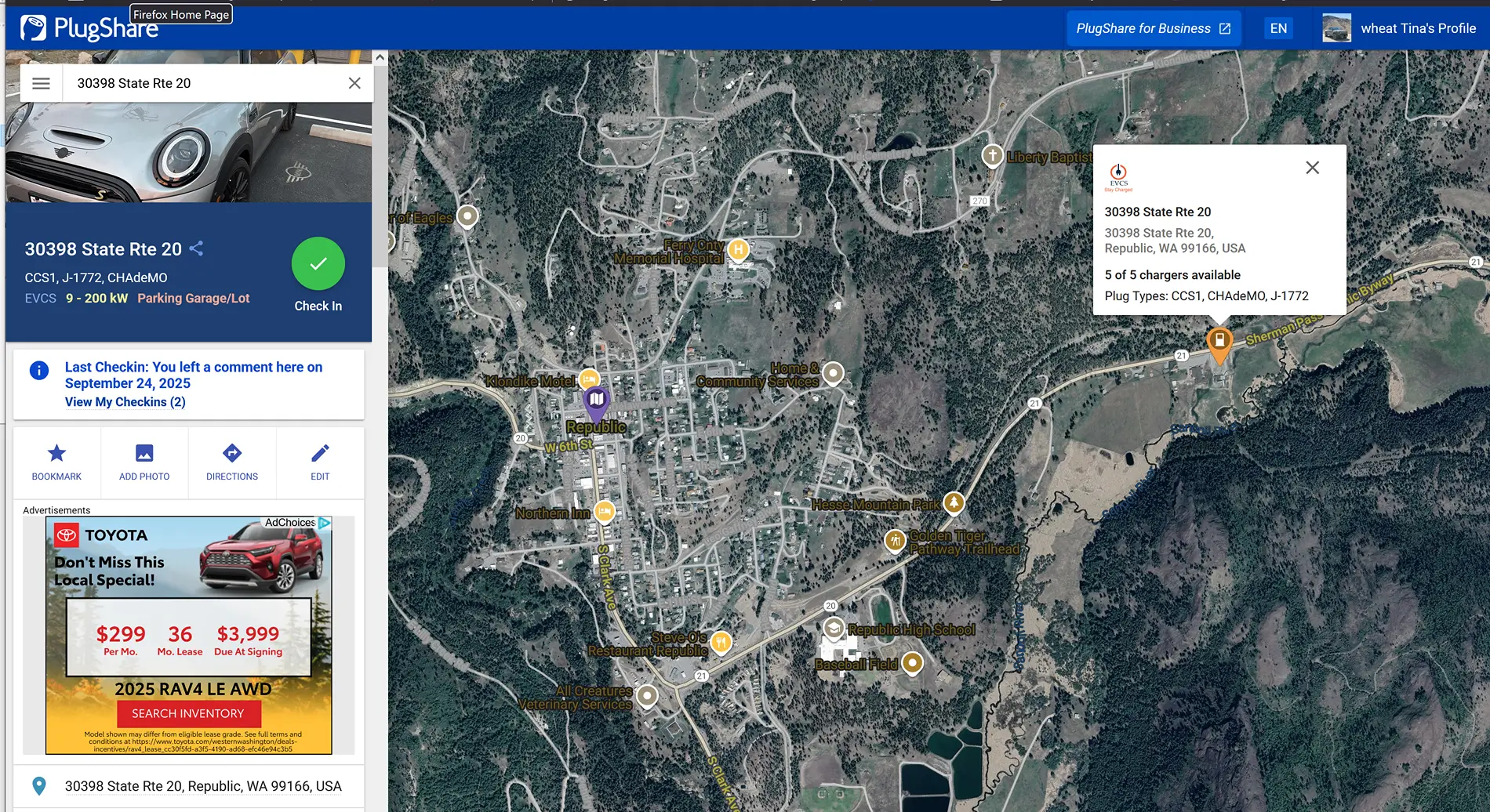Click the 9 - 200 kW power label
Image resolution: width=1490 pixels, height=812 pixels.
[x=96, y=298]
